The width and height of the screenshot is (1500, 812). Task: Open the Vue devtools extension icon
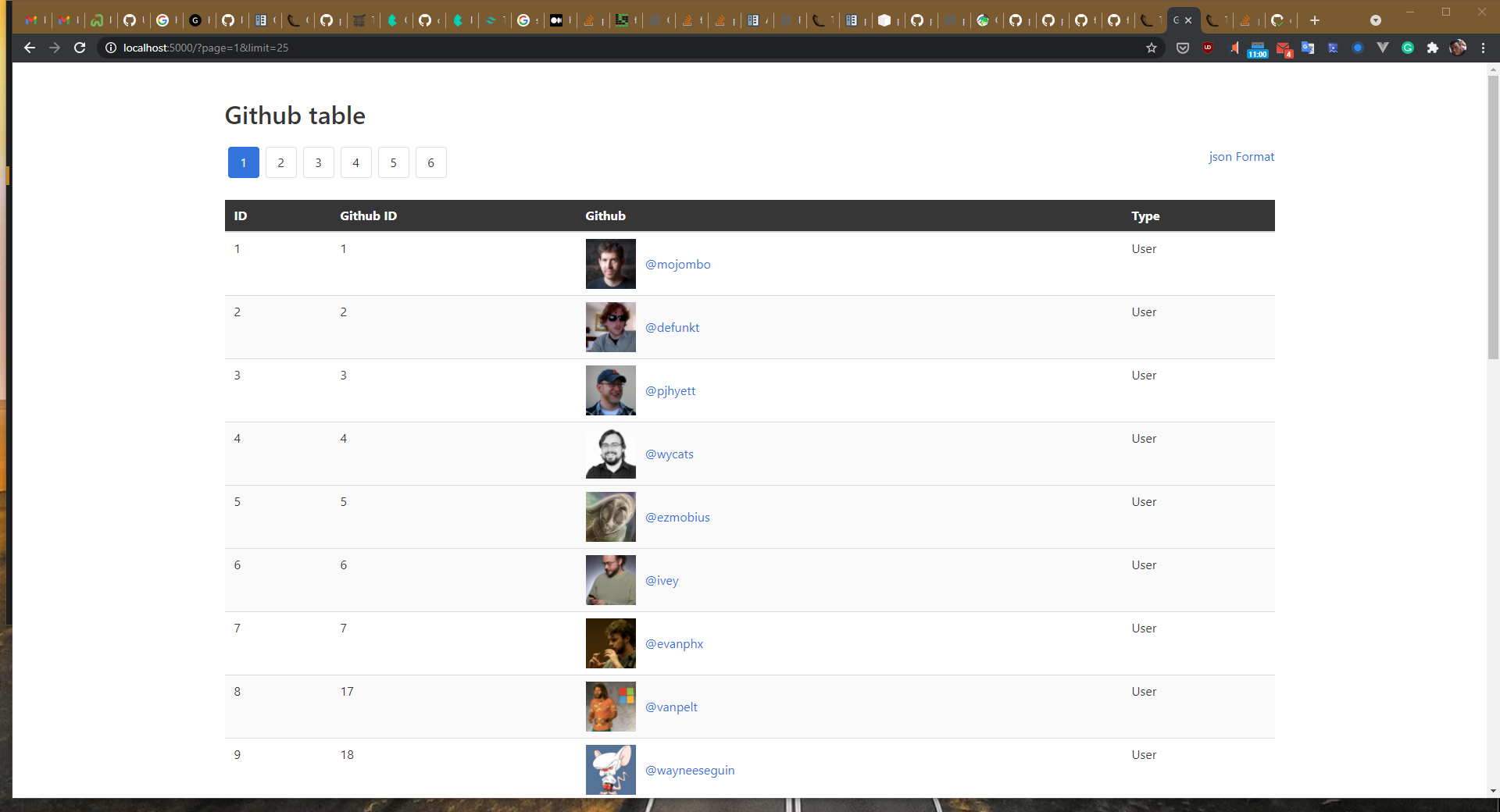[x=1383, y=48]
